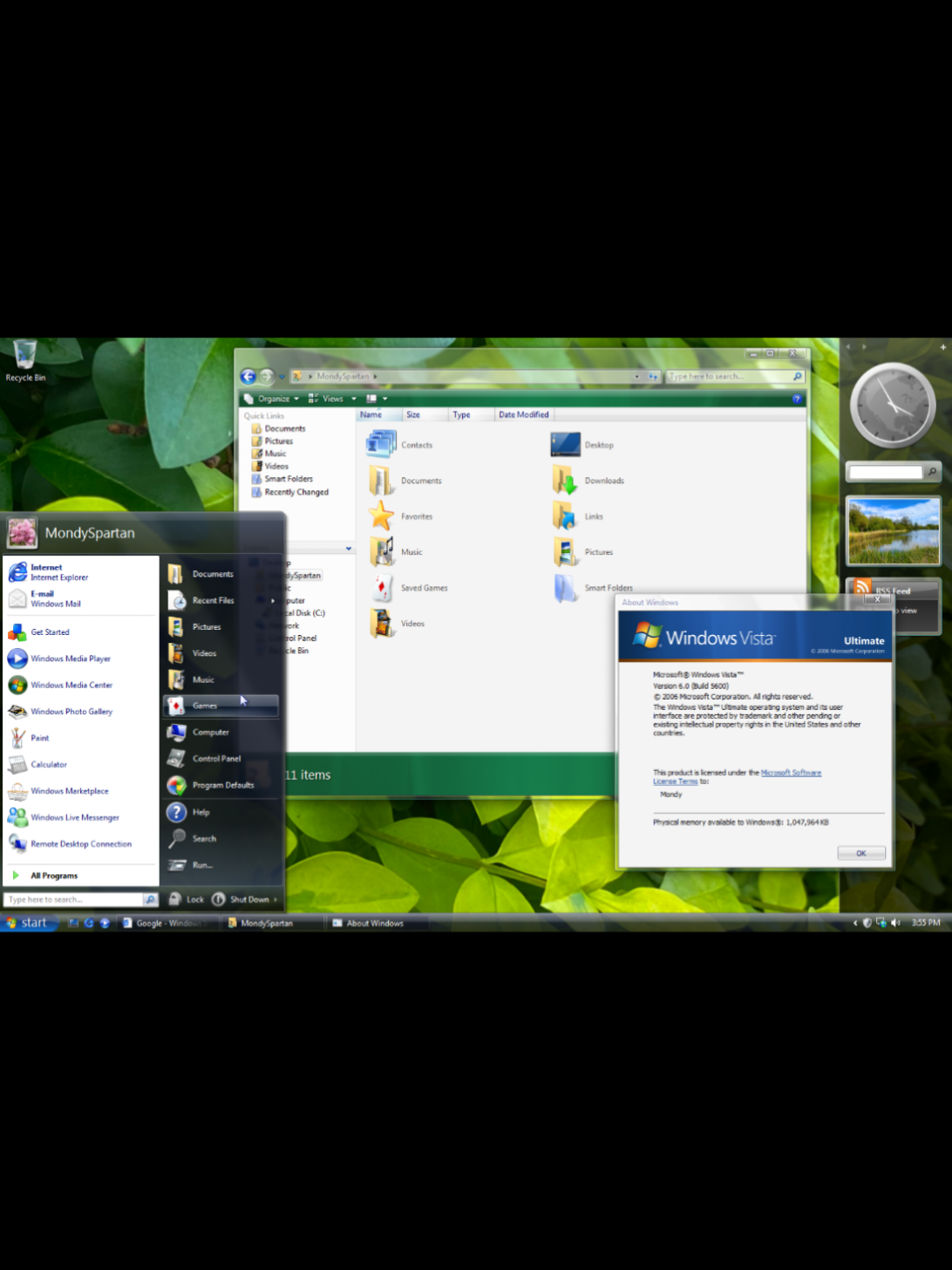
Task: Show hidden system tray icons
Action: [855, 923]
